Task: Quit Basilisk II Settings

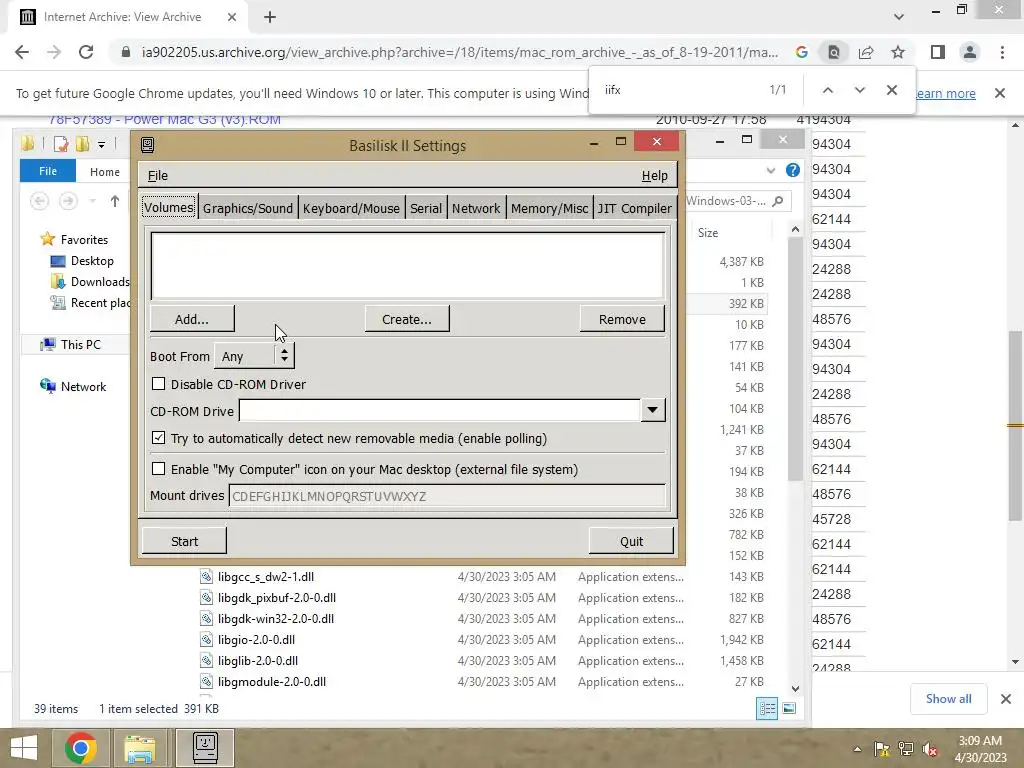Action: click(631, 541)
